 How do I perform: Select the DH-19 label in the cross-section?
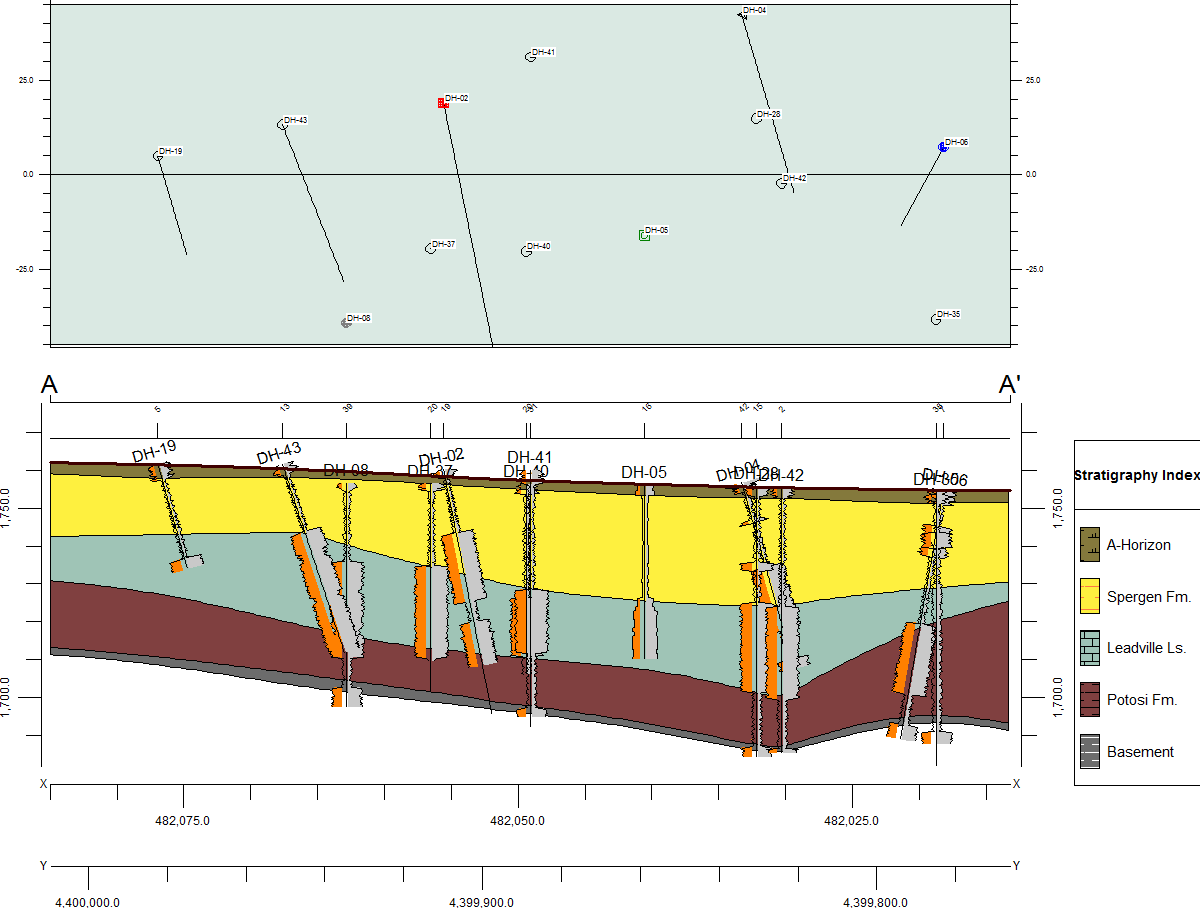(x=154, y=450)
